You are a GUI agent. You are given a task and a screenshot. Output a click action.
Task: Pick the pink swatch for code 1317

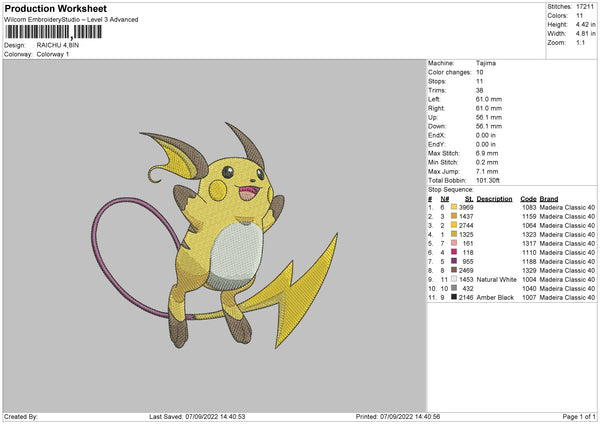point(454,243)
